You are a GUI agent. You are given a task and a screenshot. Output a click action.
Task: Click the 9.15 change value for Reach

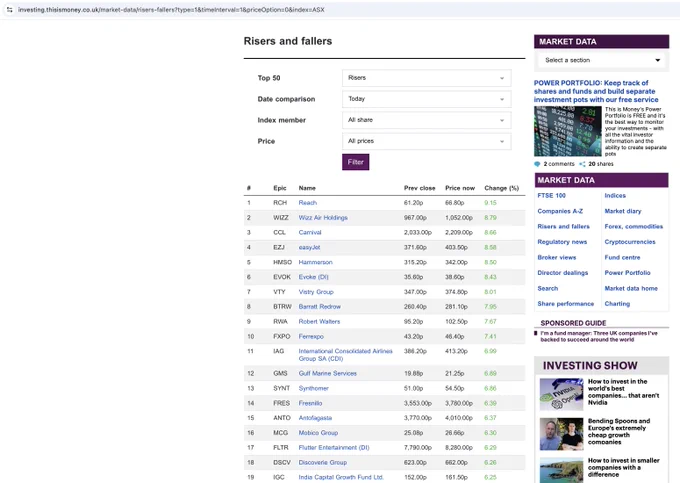pyautogui.click(x=490, y=202)
